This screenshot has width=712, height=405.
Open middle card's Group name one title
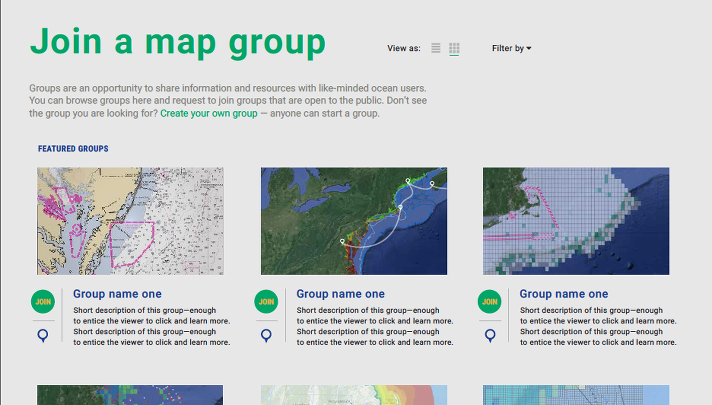coord(341,294)
